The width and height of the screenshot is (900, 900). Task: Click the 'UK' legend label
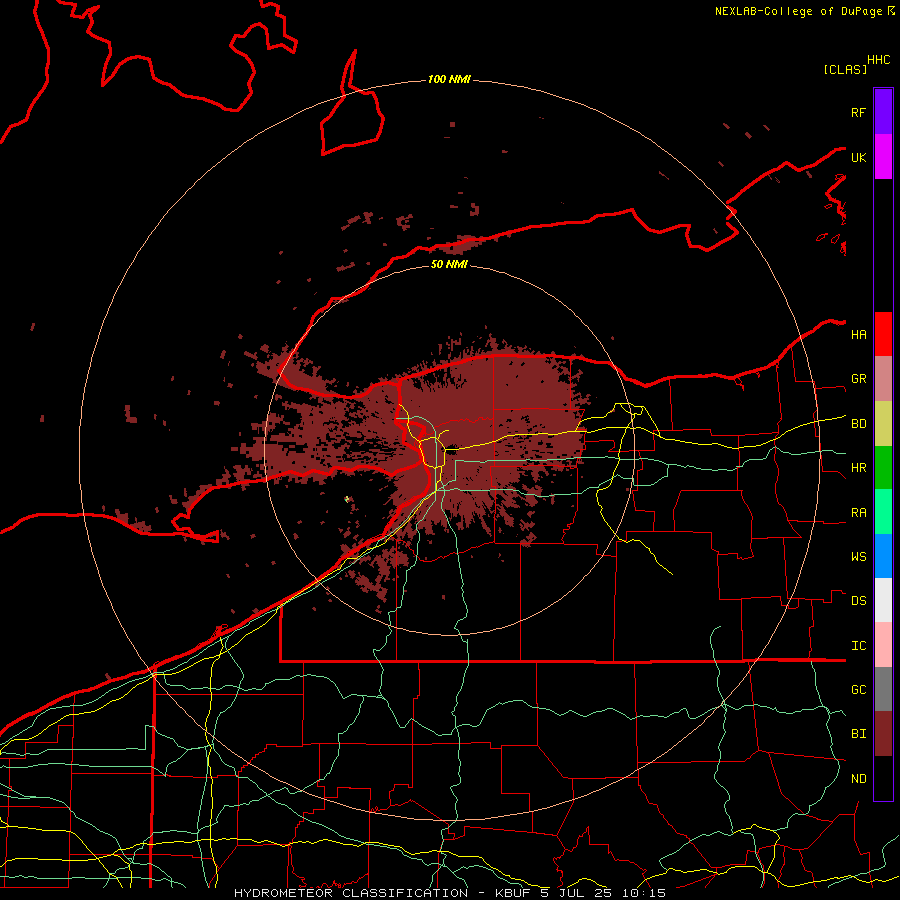(x=858, y=158)
